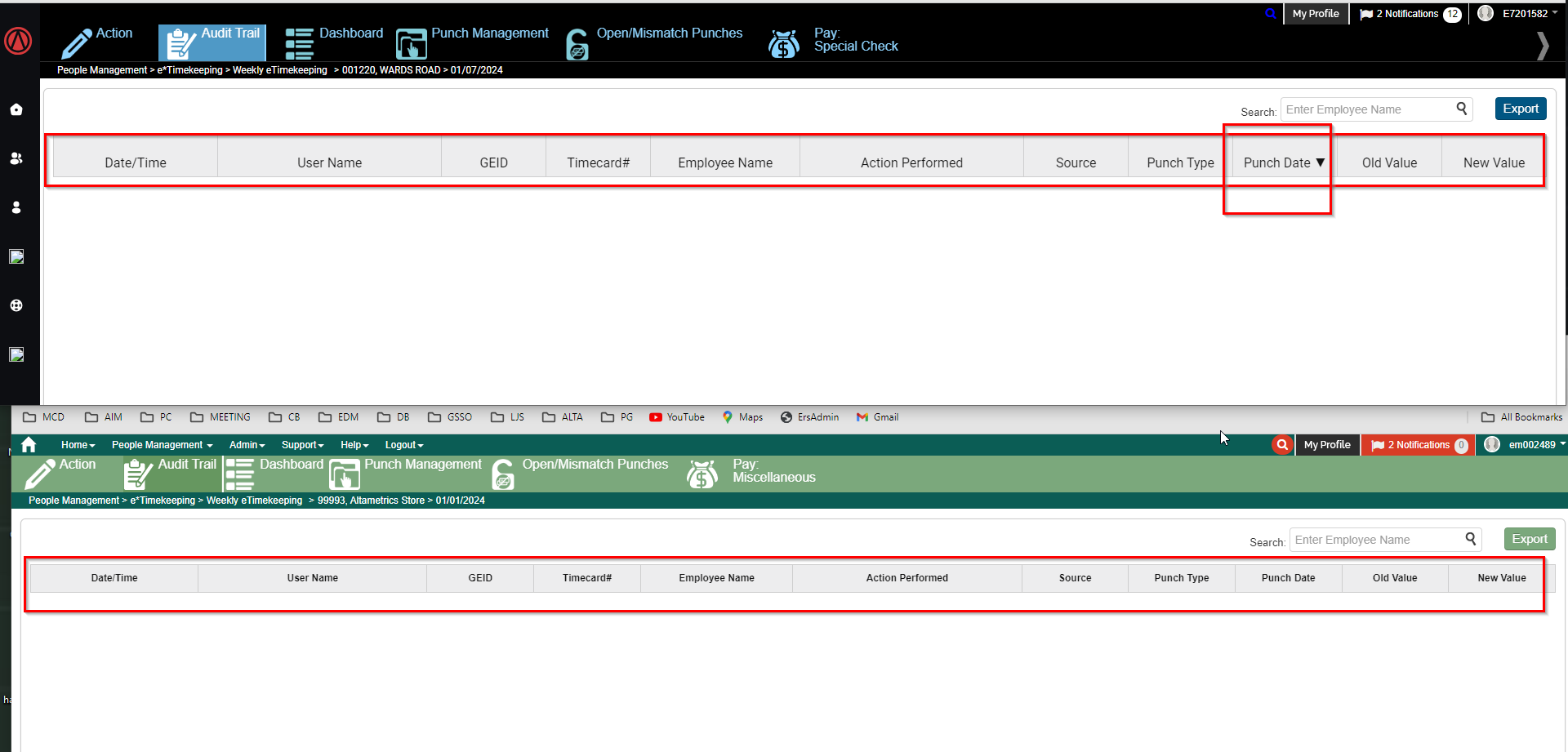Screen dimensions: 1568x752
Task: Open red 2 Notifications in bottom window
Action: point(1419,445)
